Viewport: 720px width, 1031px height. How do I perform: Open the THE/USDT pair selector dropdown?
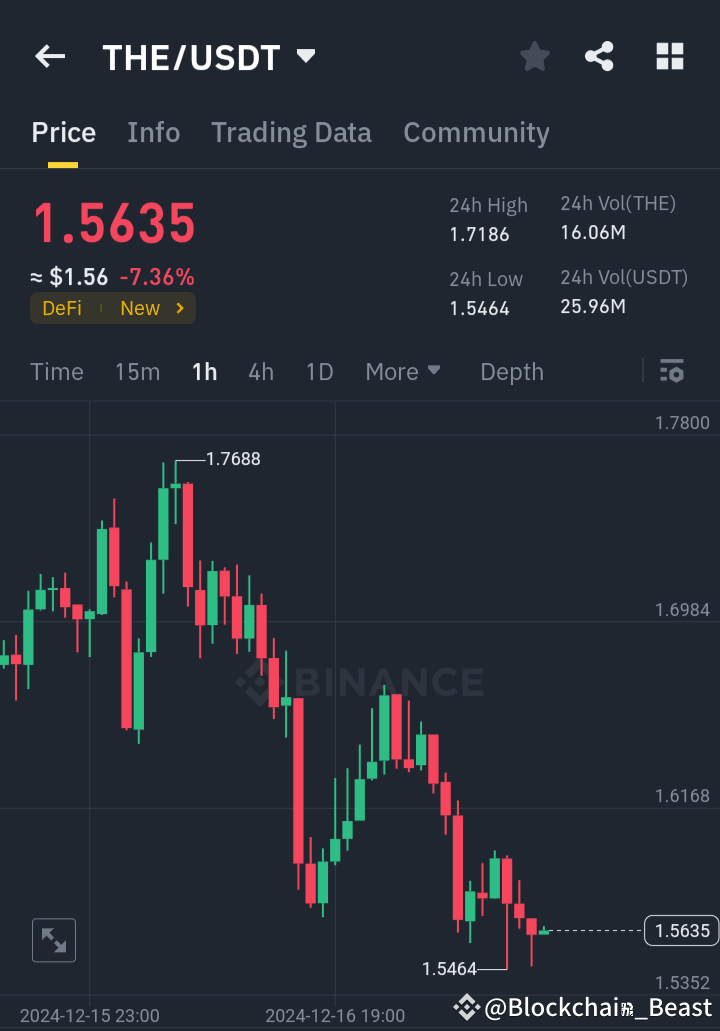click(x=305, y=56)
